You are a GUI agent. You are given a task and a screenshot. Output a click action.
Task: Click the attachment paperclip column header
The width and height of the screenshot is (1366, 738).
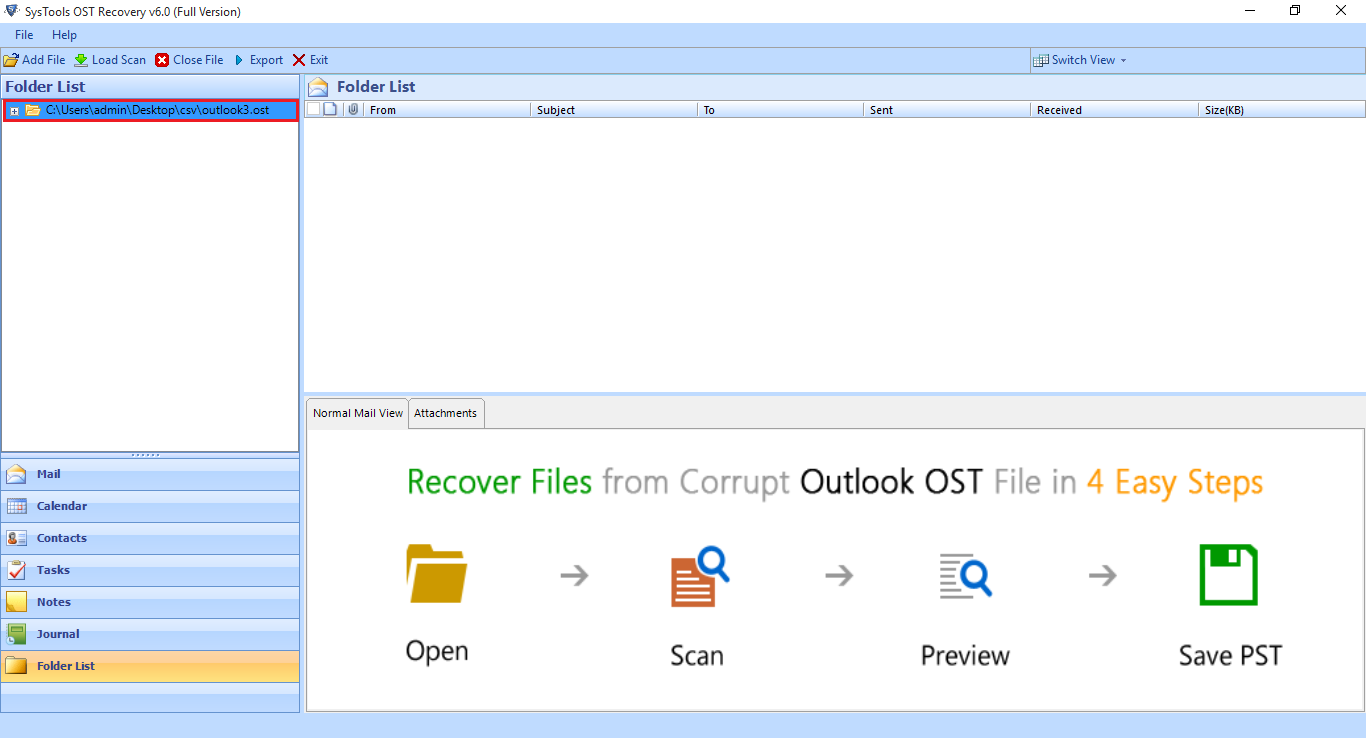pyautogui.click(x=353, y=109)
